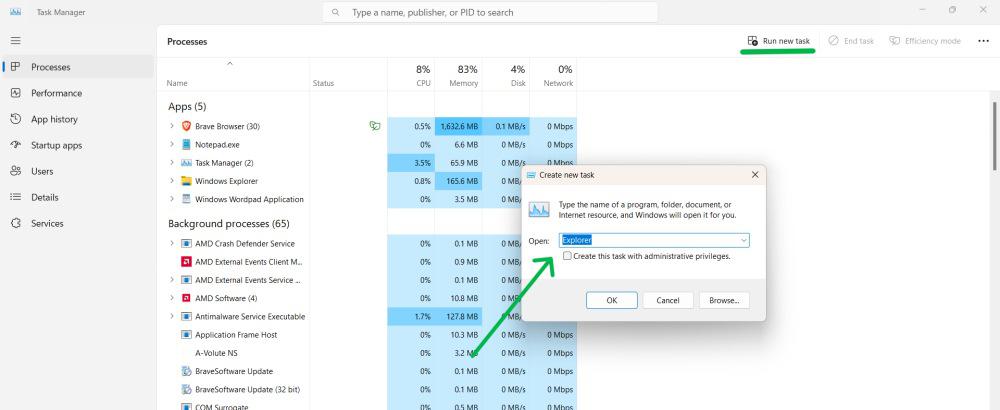Click the Application Frame Host icon

[x=186, y=335]
